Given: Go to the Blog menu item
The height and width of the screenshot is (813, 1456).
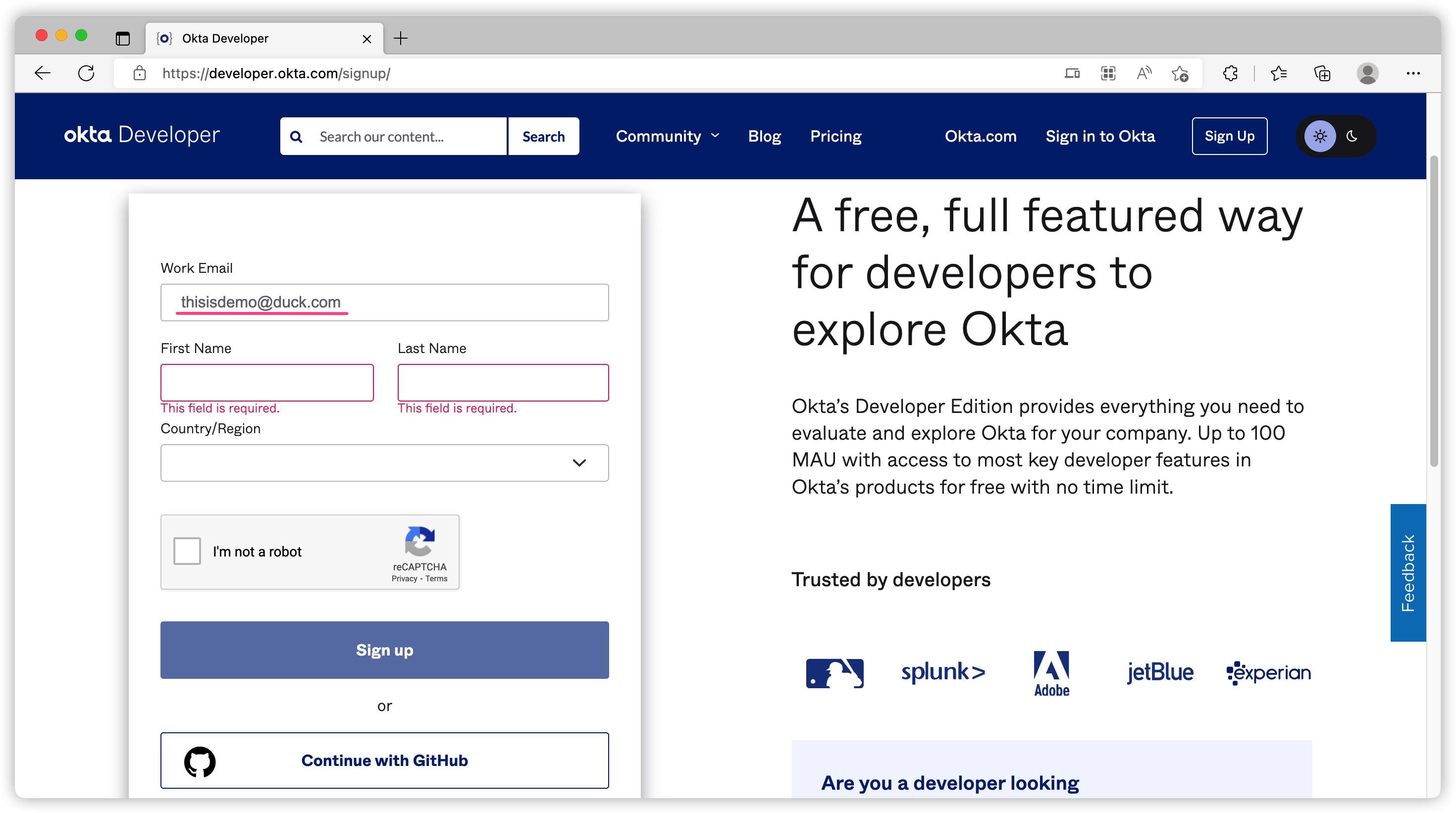Looking at the screenshot, I should tap(764, 136).
